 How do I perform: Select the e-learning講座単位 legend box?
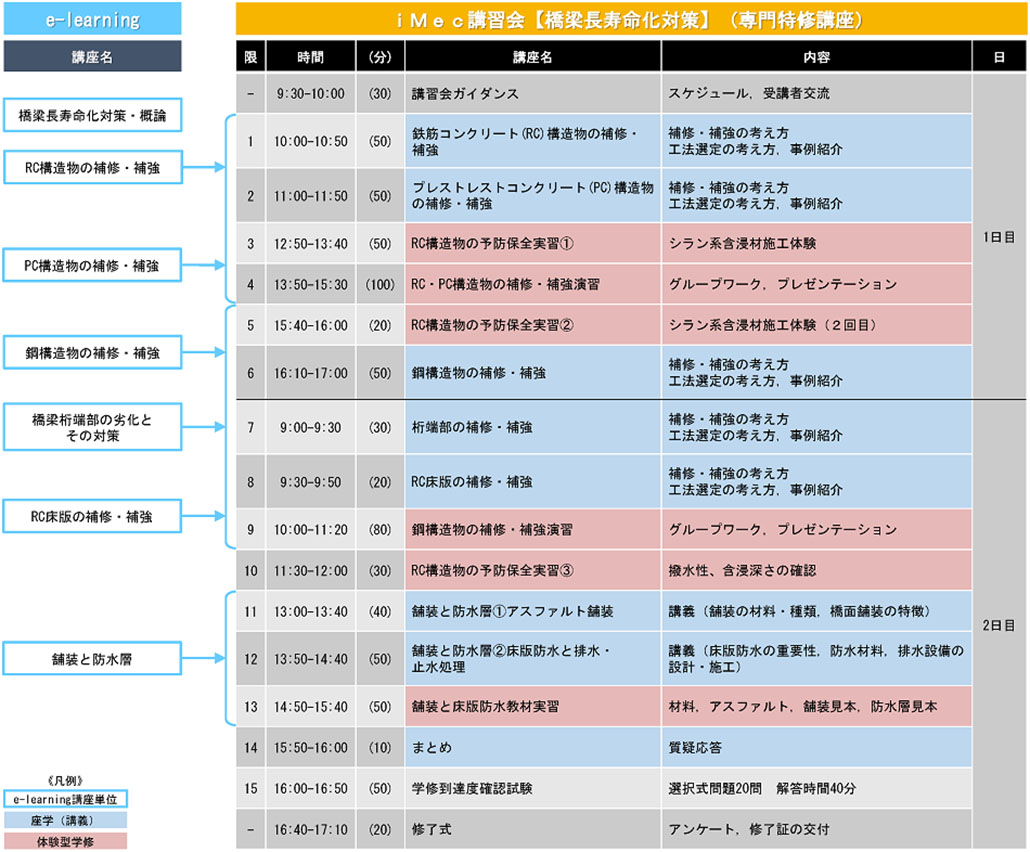65,800
